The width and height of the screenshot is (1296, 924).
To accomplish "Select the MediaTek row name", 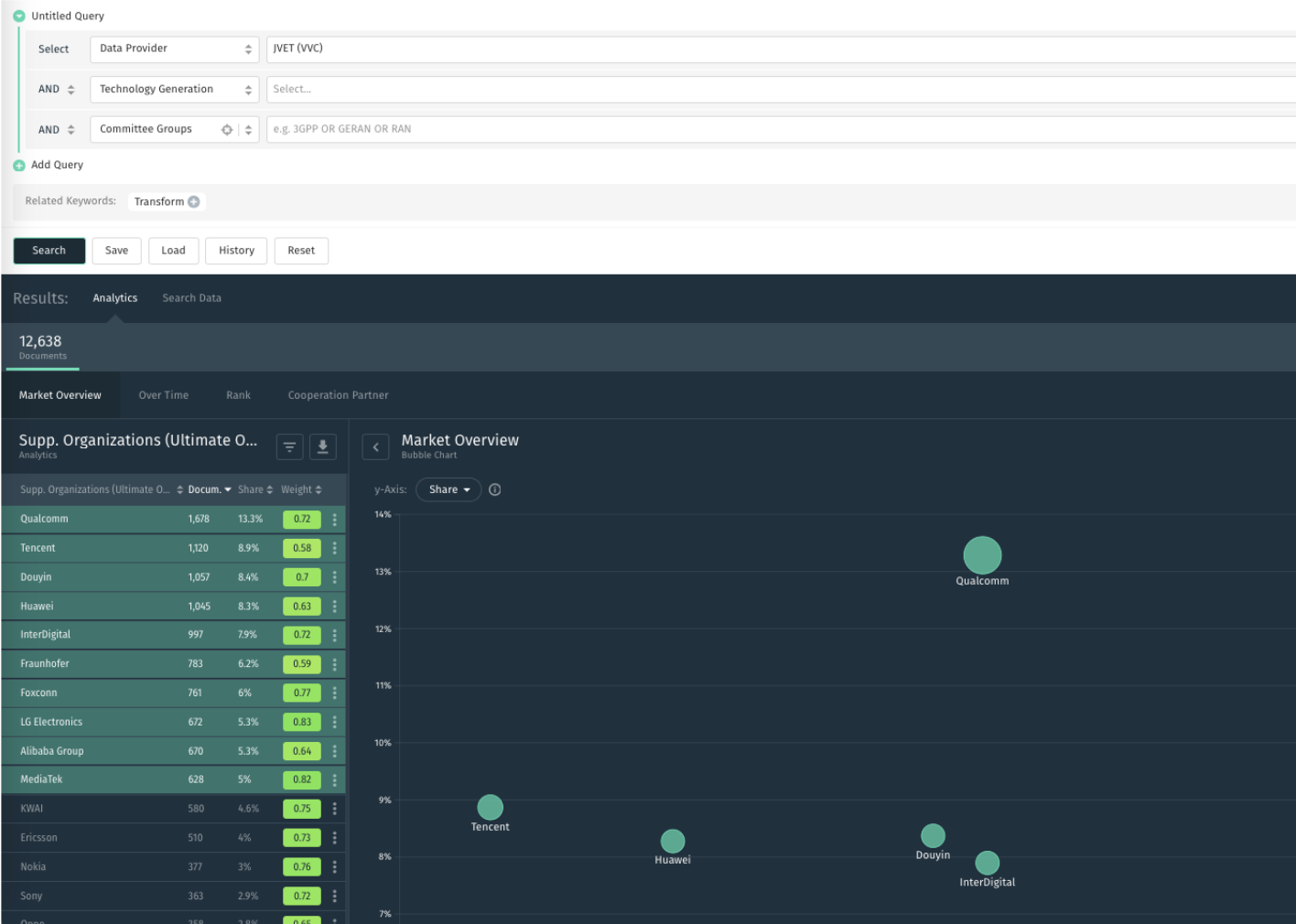I will [x=41, y=779].
